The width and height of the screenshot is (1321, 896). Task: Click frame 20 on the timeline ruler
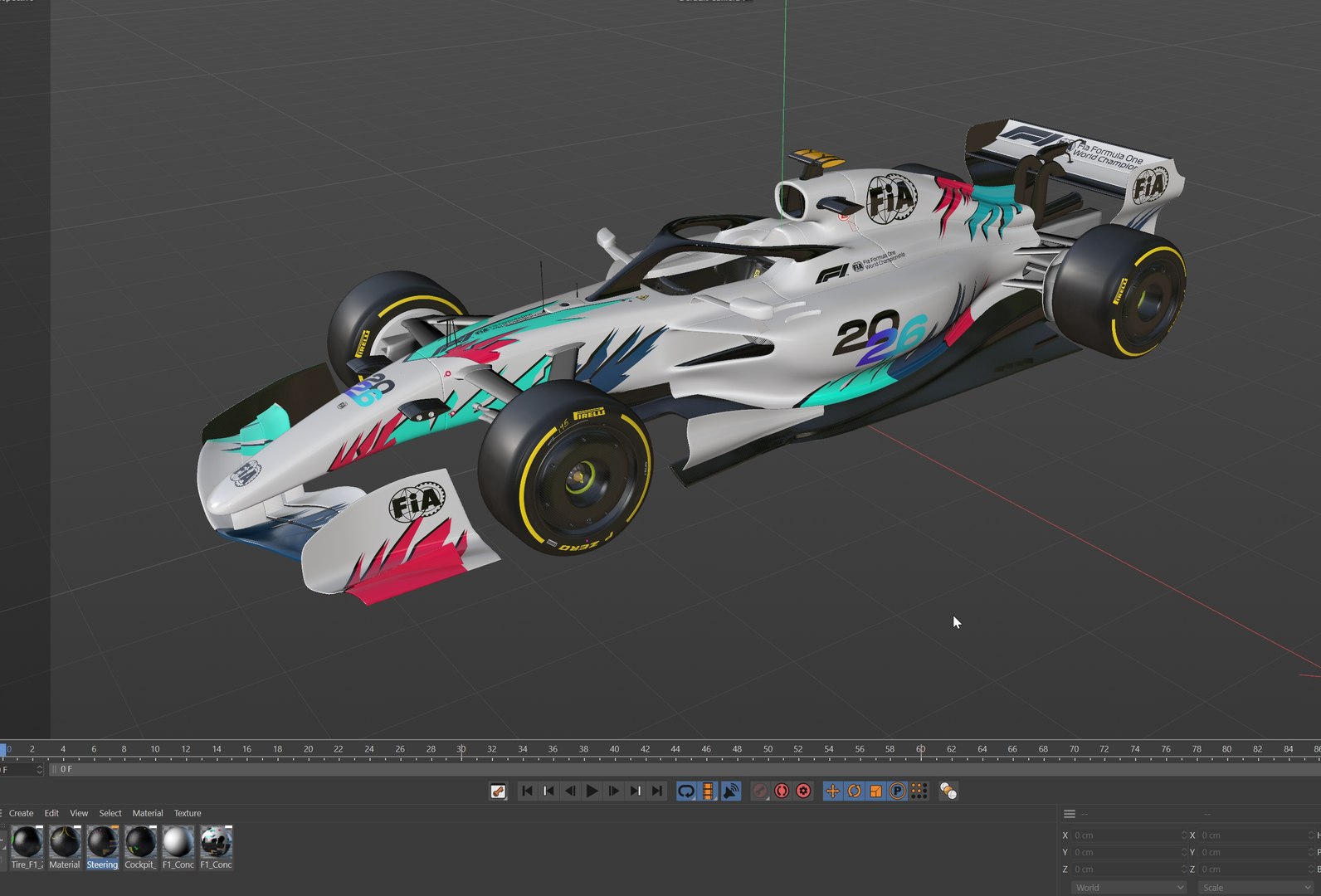pyautogui.click(x=308, y=749)
